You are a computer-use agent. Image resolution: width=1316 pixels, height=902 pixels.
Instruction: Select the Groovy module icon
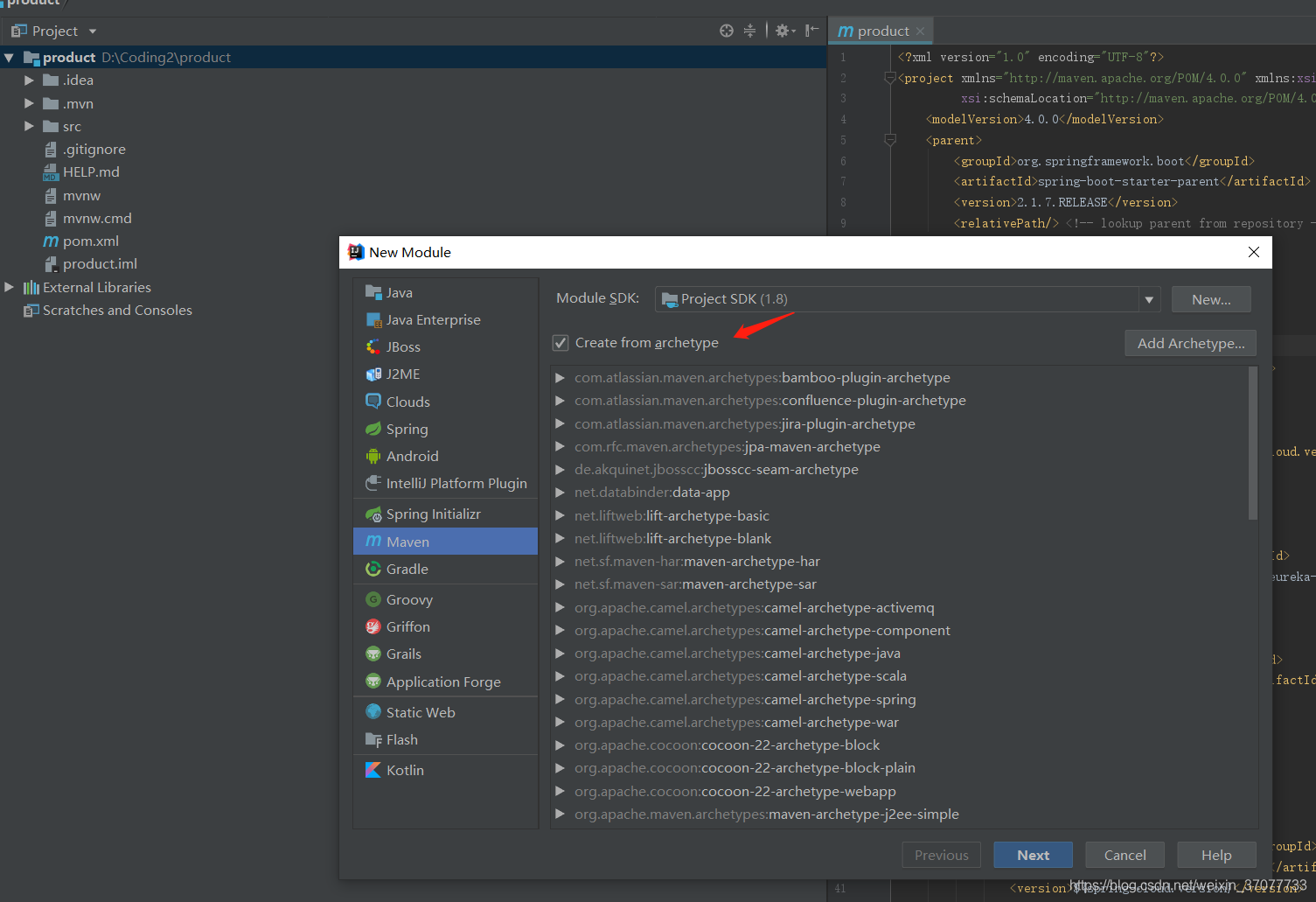(x=373, y=599)
